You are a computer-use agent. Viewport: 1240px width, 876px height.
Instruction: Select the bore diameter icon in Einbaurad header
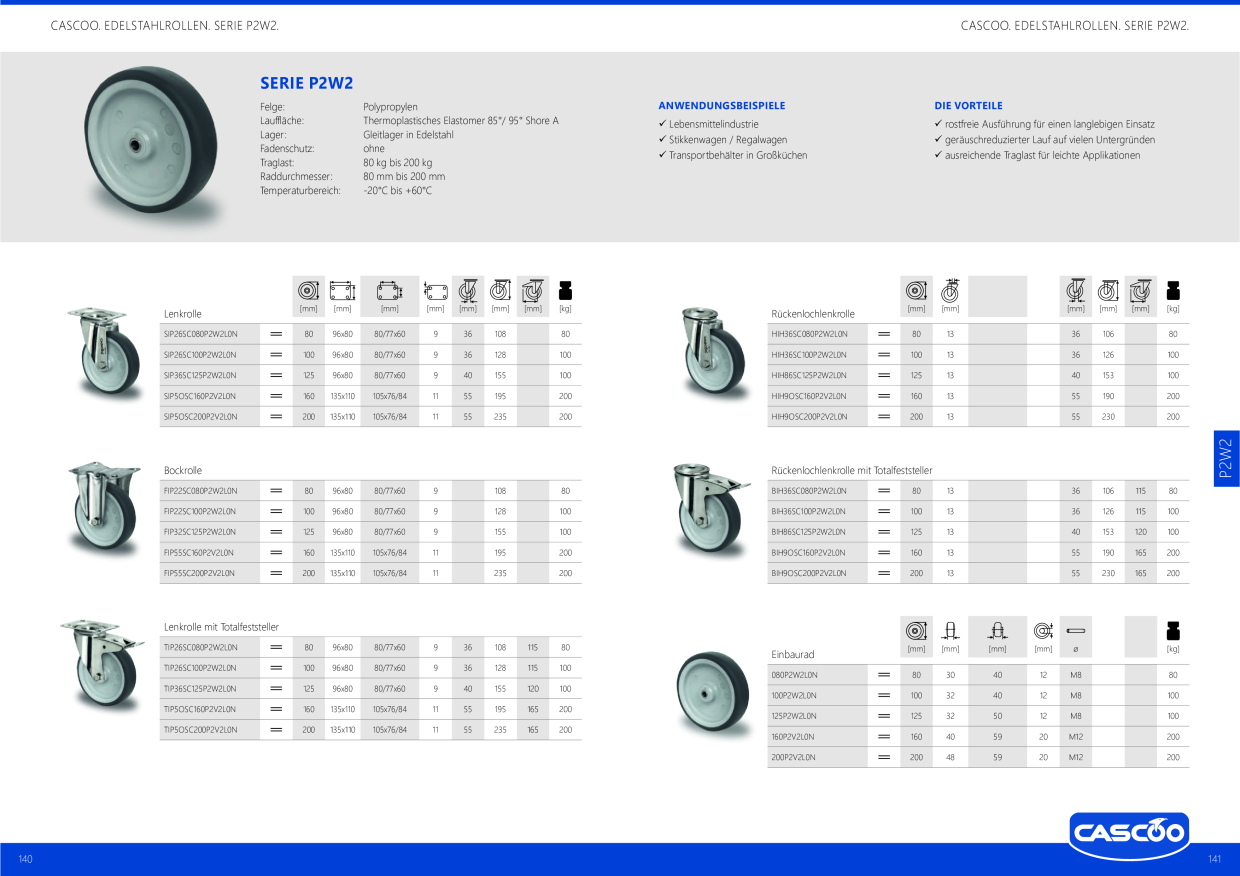point(1043,630)
